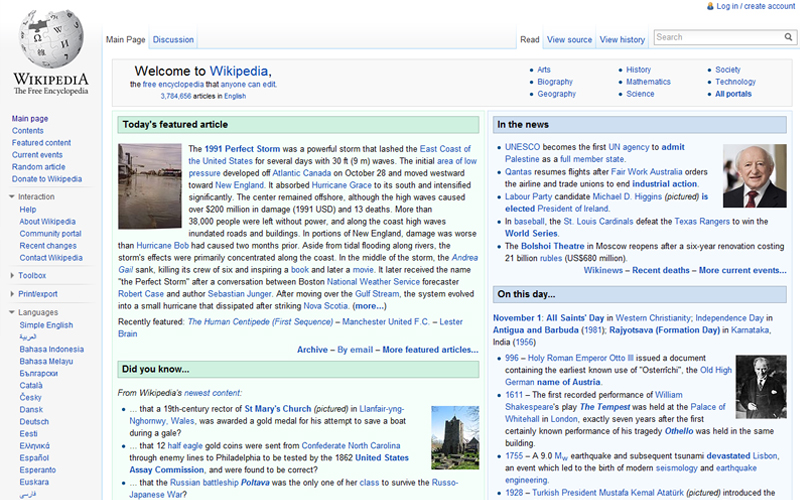The image size is (800, 500).
Task: Open the View history tab
Action: tap(622, 39)
